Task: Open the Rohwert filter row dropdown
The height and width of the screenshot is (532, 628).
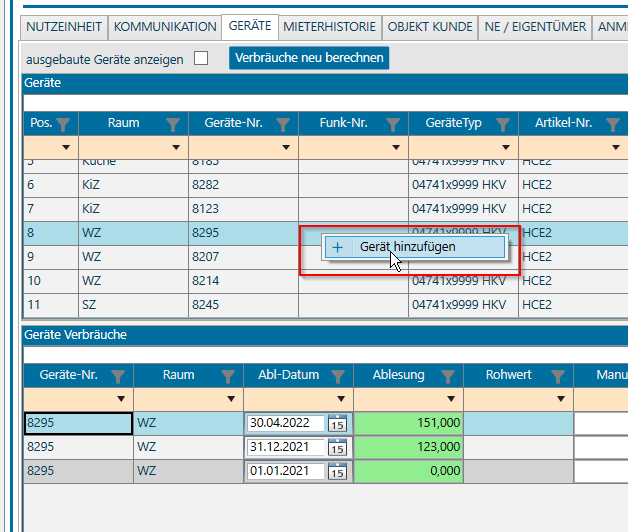Action: (561, 399)
